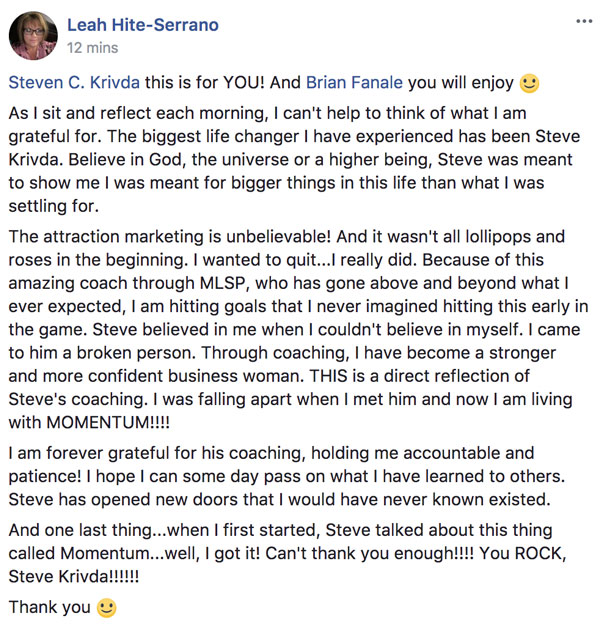Open the three-dot post options menu
Image resolution: width=600 pixels, height=631 pixels.
(584, 21)
